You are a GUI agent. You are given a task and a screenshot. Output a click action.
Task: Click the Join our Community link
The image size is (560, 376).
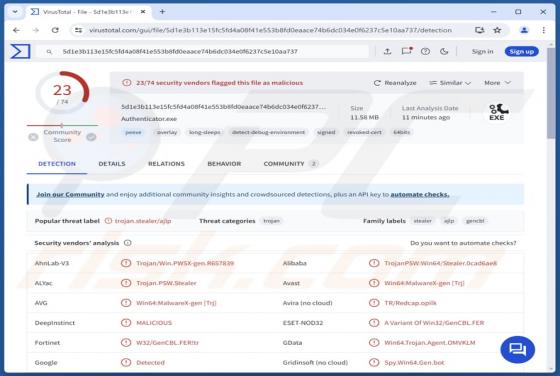click(70, 194)
